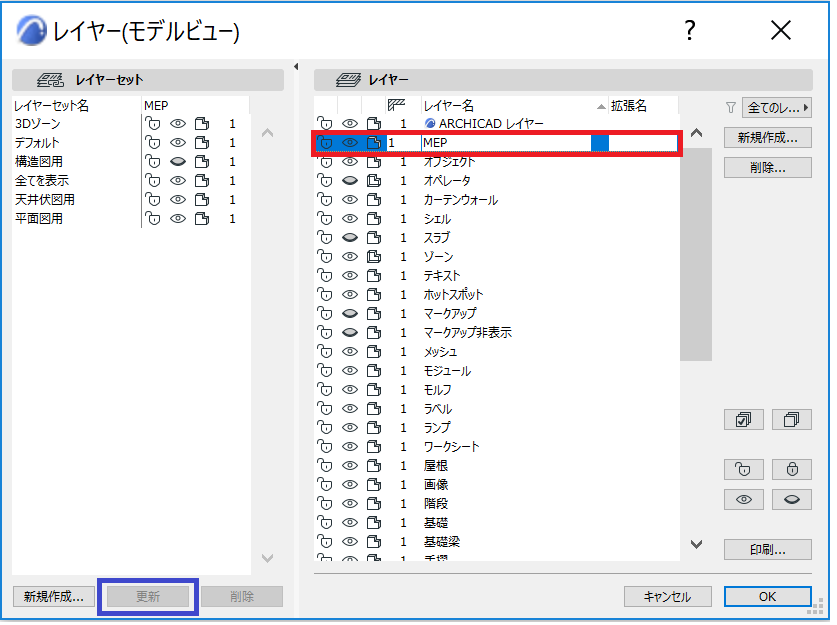Toggle eye icon for 構造図用 layer set

(179, 163)
